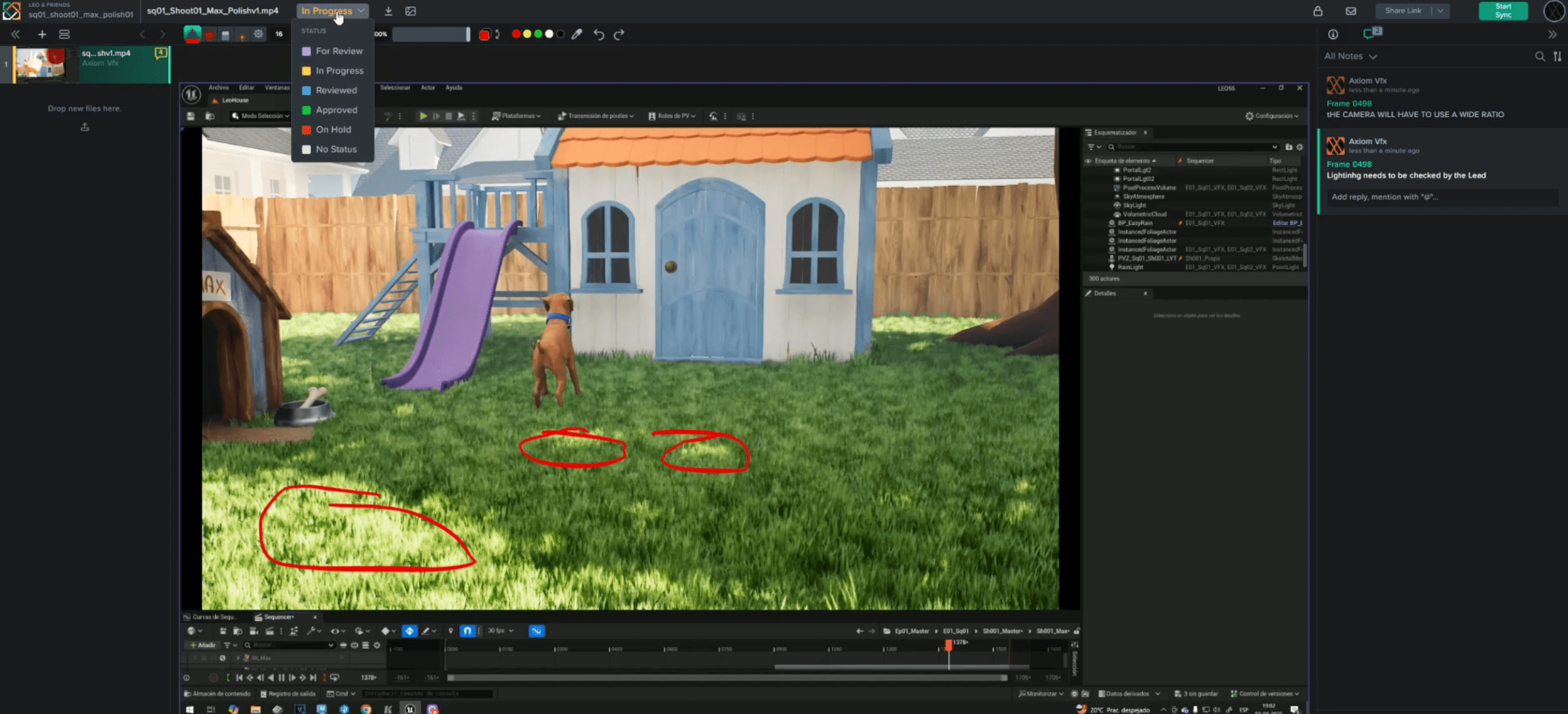Viewport: 1568px width, 714px height.
Task: Open the envelope messages icon
Action: click(x=1350, y=11)
